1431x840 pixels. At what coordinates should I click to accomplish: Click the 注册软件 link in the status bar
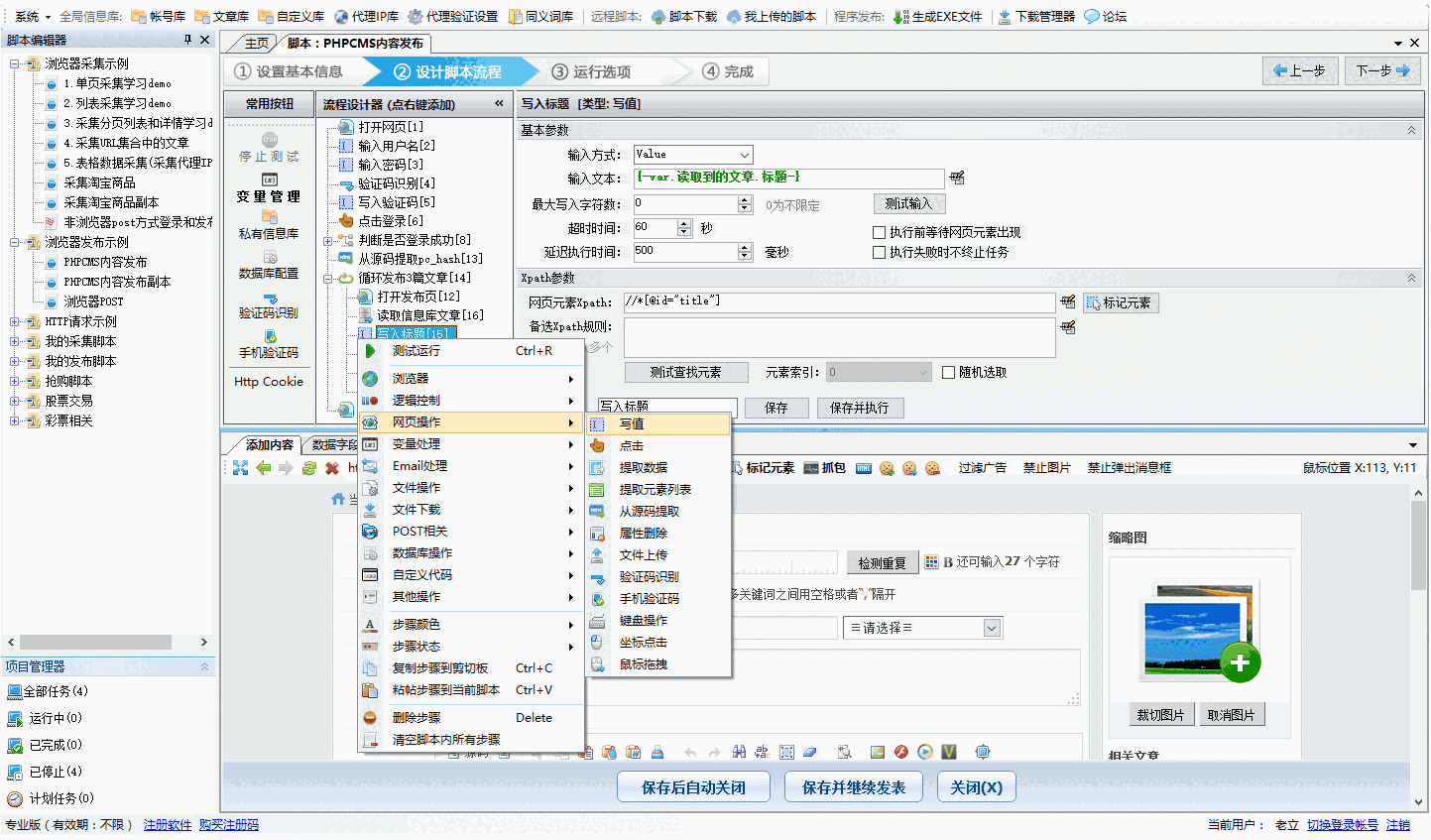pos(167,825)
